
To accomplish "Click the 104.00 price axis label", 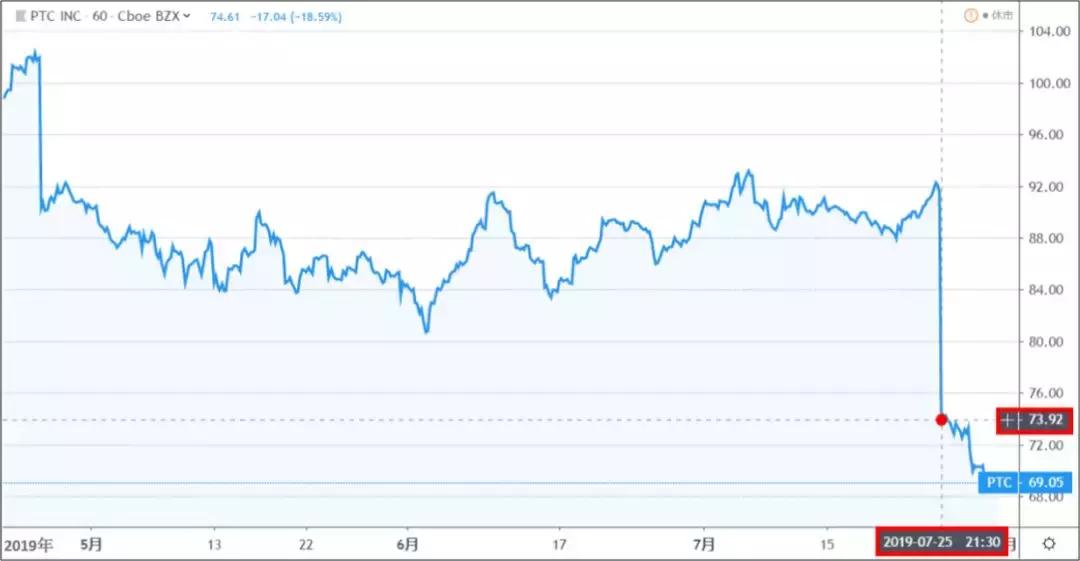I will 1050,32.
